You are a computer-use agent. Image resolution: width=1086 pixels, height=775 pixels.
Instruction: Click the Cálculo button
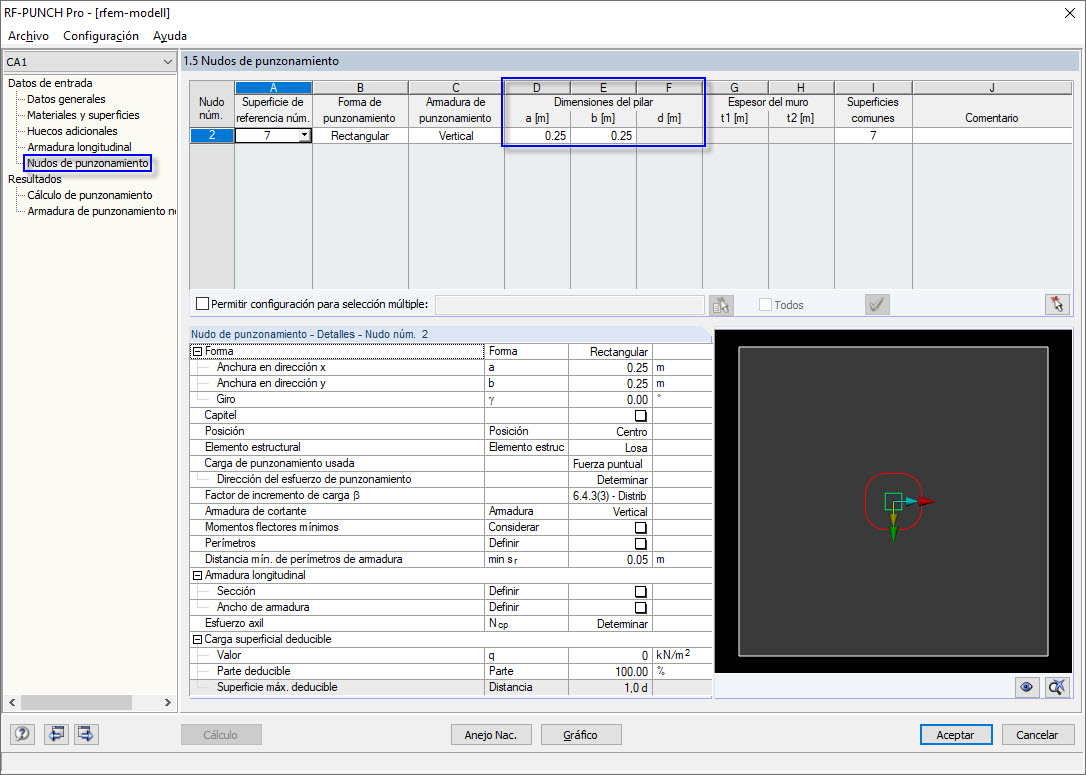pos(221,735)
